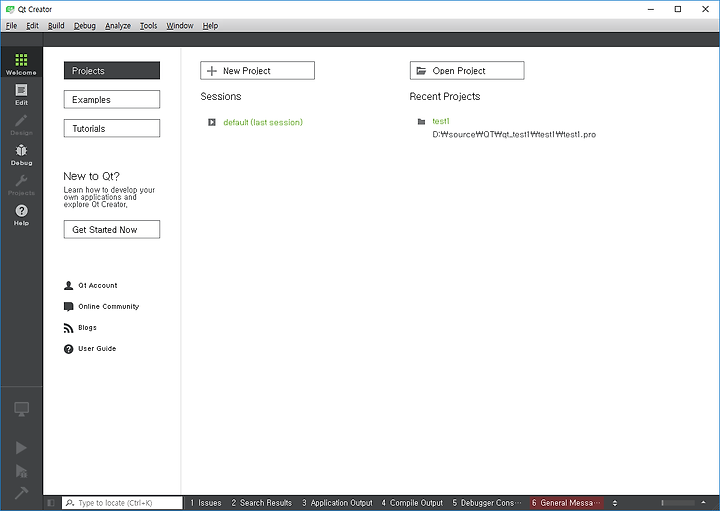The height and width of the screenshot is (511, 720).
Task: Open Online Community link
Action: pyautogui.click(x=109, y=307)
